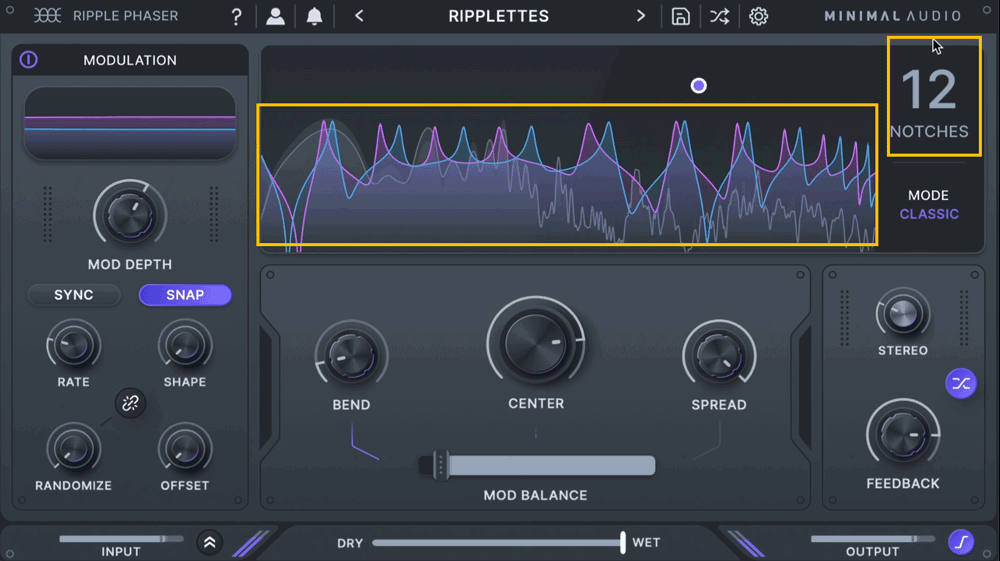This screenshot has height=561, width=1000.
Task: Click the Spread modulation routing line
Action: pos(707,442)
